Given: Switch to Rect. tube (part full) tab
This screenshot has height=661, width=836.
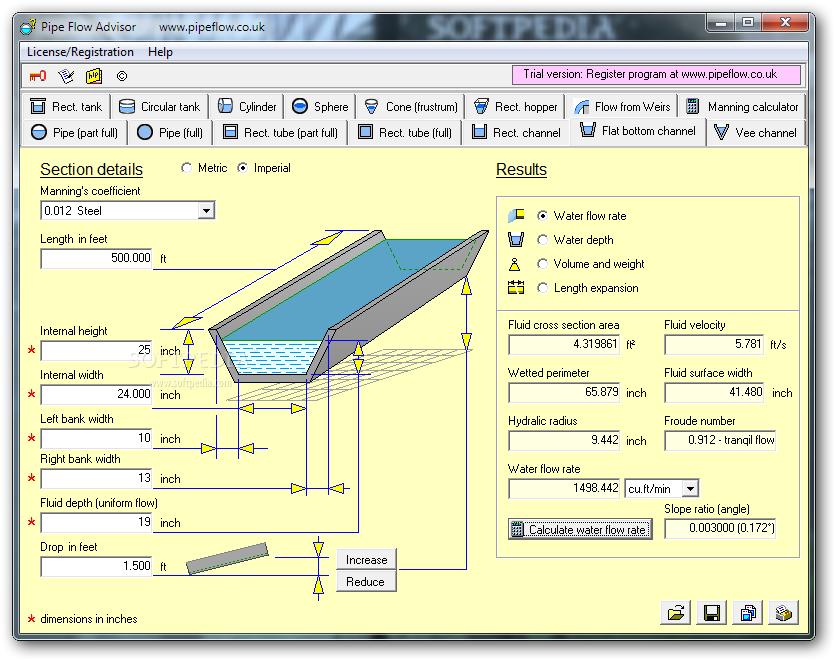Looking at the screenshot, I should coord(280,132).
